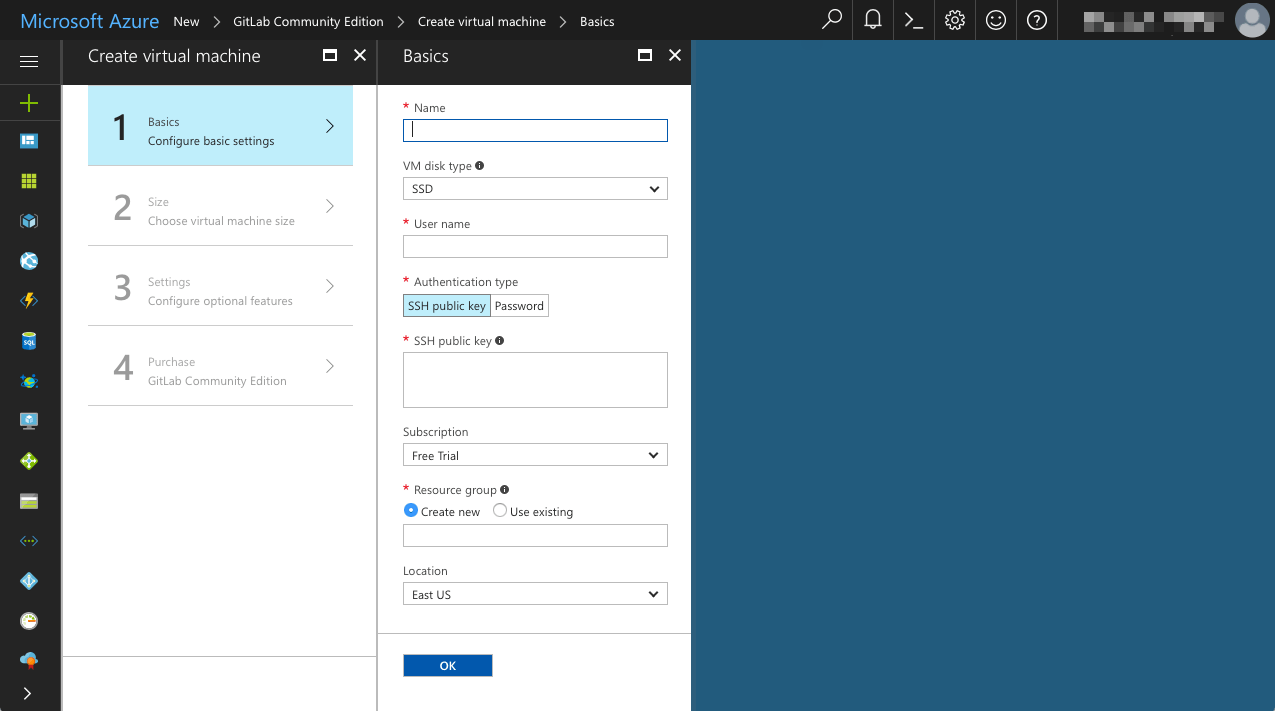The image size is (1275, 711).
Task: Switch authentication type to Password
Action: tap(518, 305)
